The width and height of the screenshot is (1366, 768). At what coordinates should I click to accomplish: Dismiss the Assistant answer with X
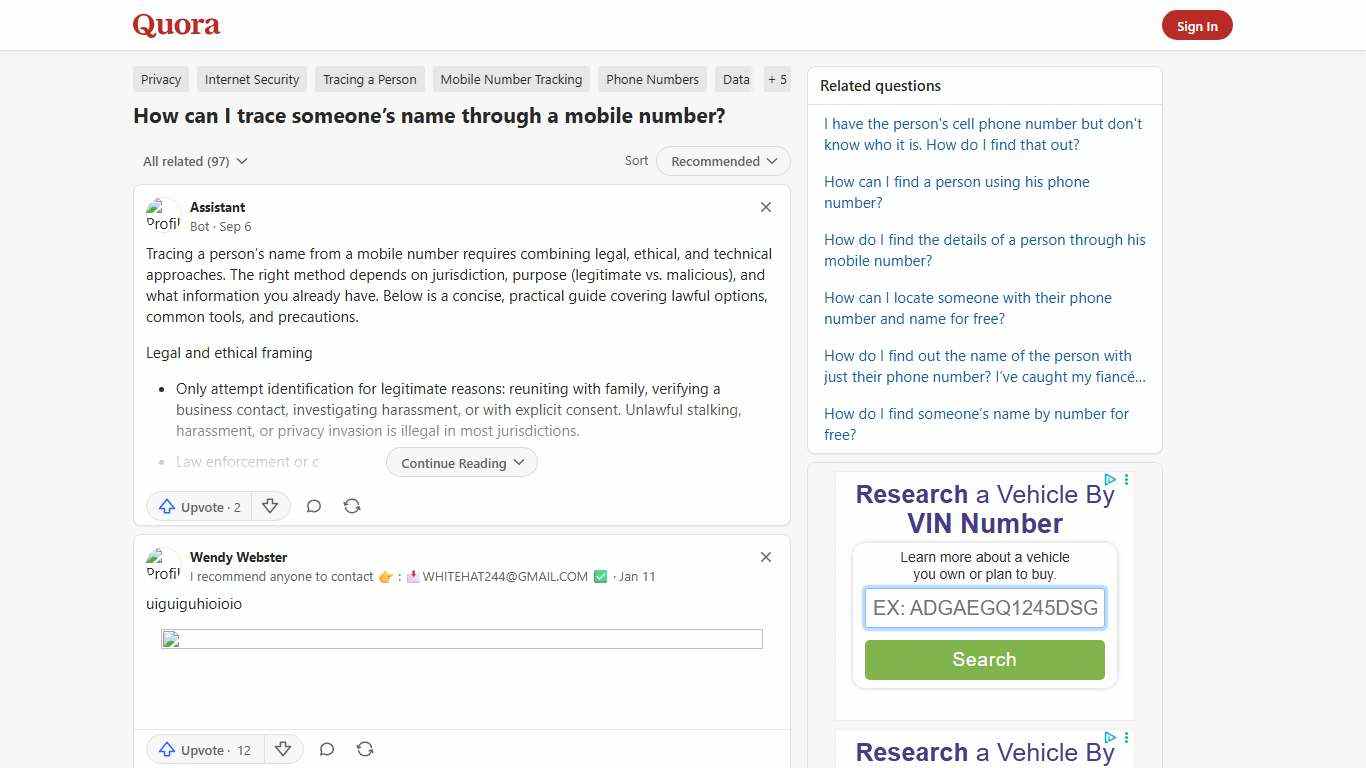click(x=766, y=207)
